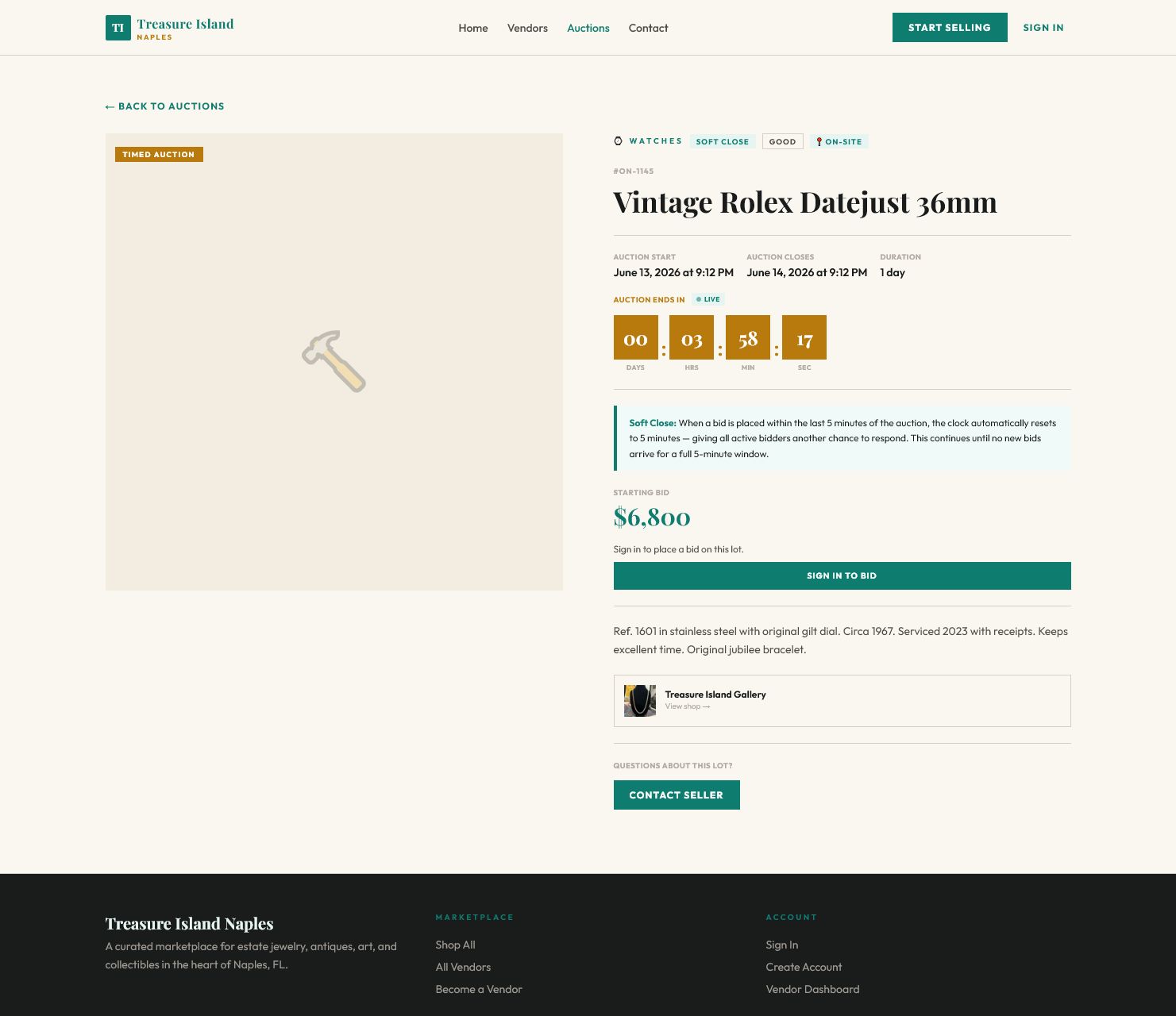
Task: Click the Start Selling button
Action: (950, 27)
